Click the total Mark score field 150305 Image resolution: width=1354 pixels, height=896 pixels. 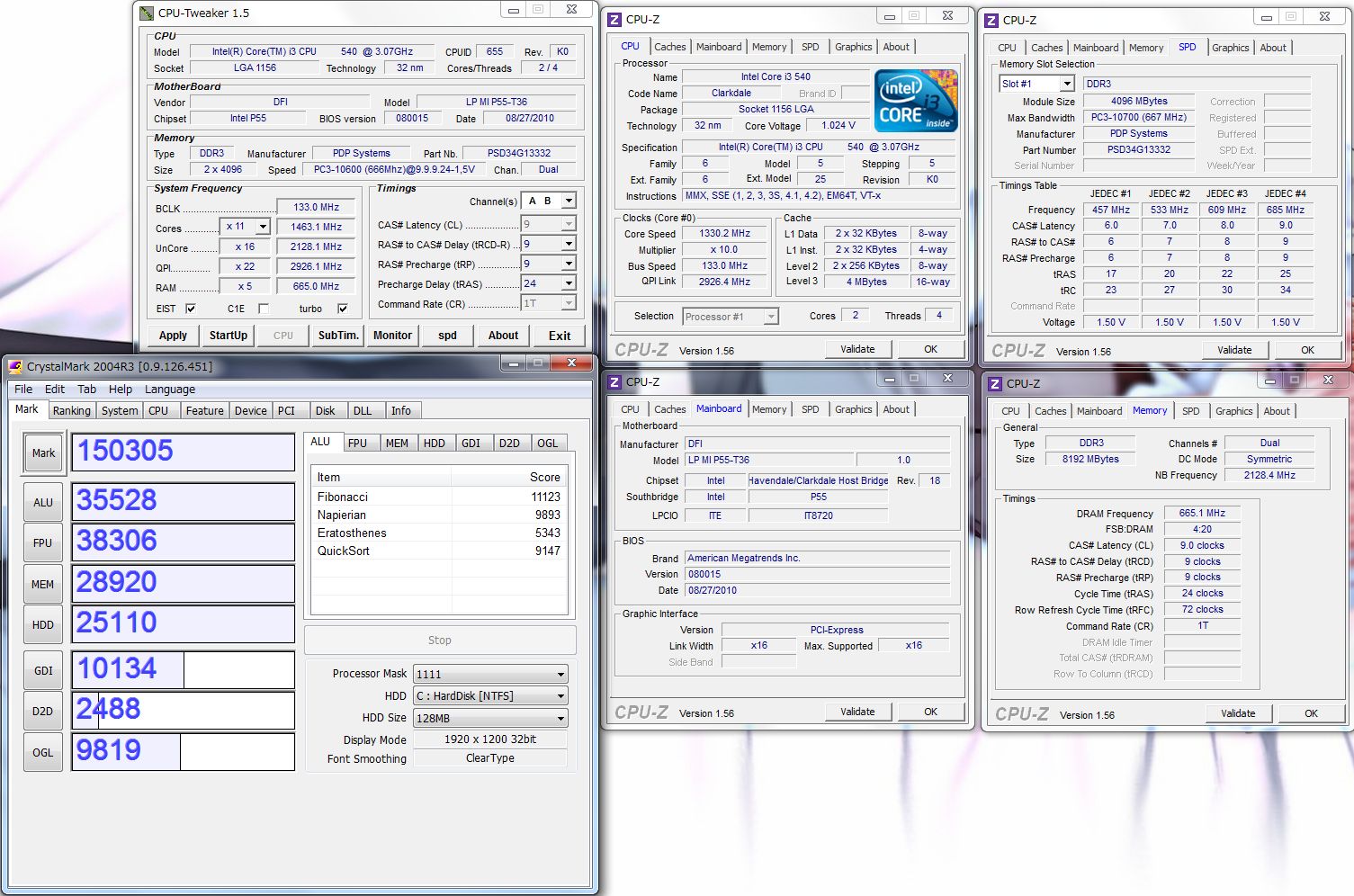[x=184, y=452]
